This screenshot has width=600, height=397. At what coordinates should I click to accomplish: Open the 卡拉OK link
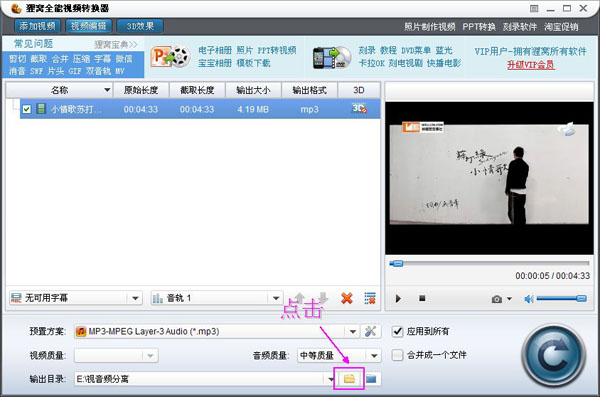click(x=371, y=63)
